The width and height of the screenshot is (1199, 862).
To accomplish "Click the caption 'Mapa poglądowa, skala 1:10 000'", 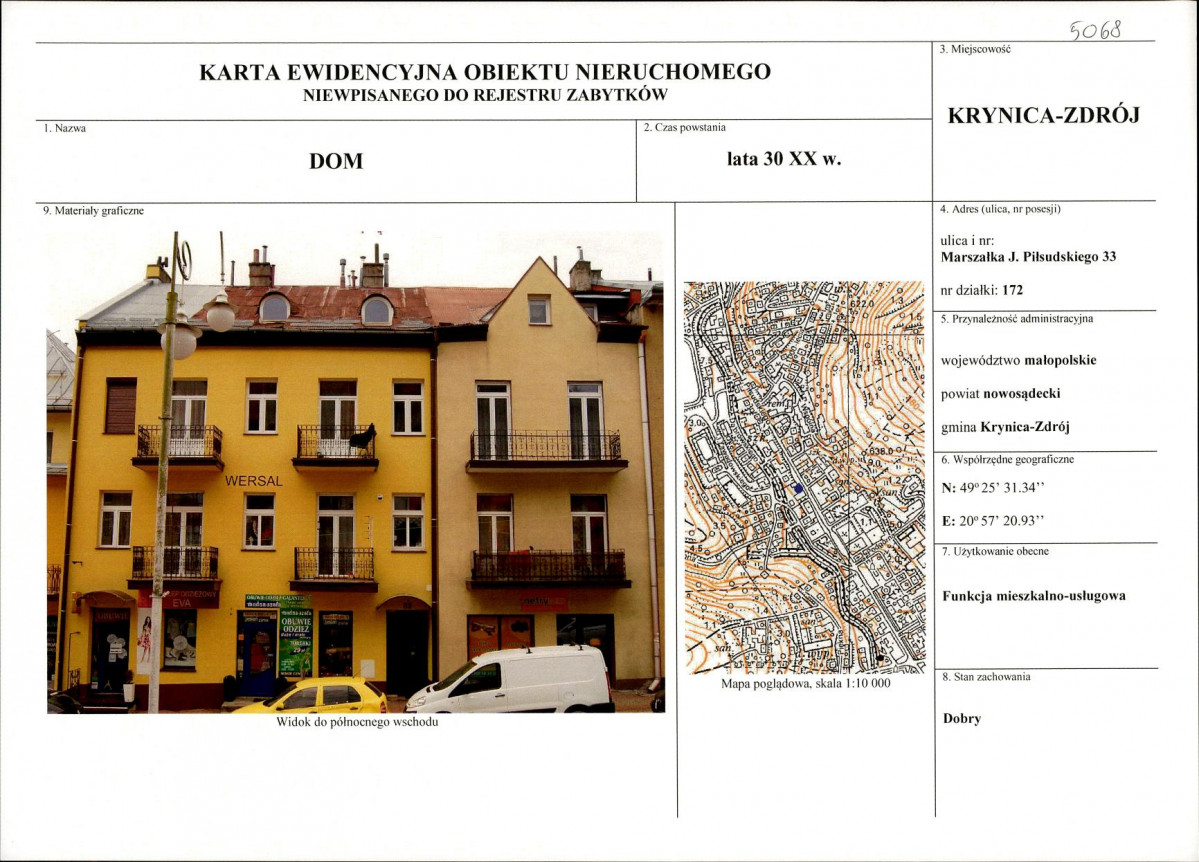I will pyautogui.click(x=806, y=684).
